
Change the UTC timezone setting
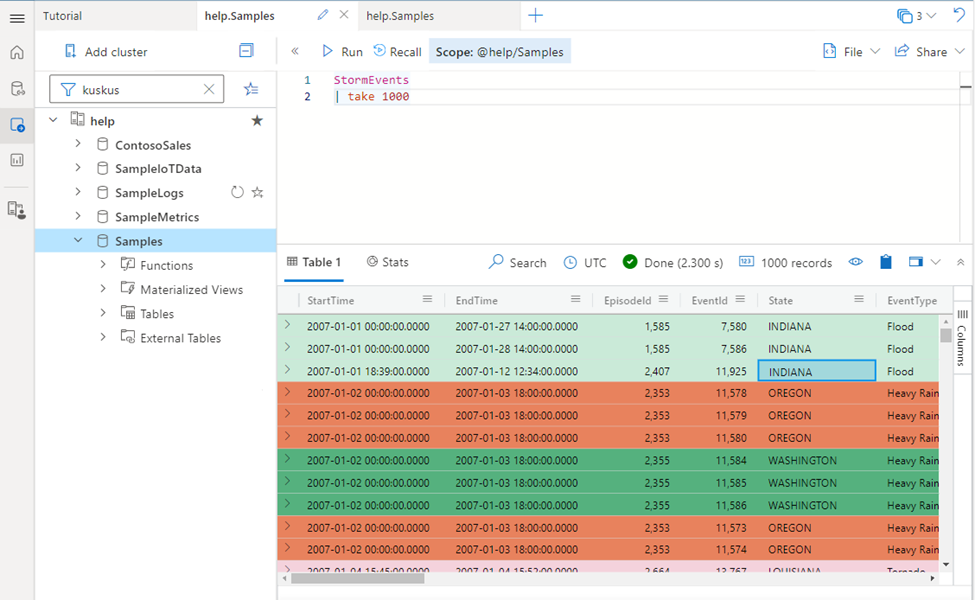point(585,262)
